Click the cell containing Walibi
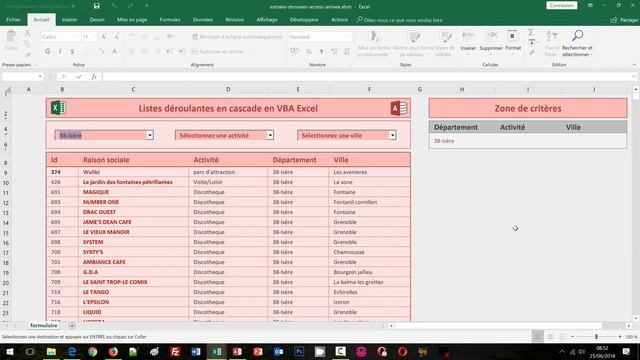This screenshot has height=360, width=640. coord(133,172)
